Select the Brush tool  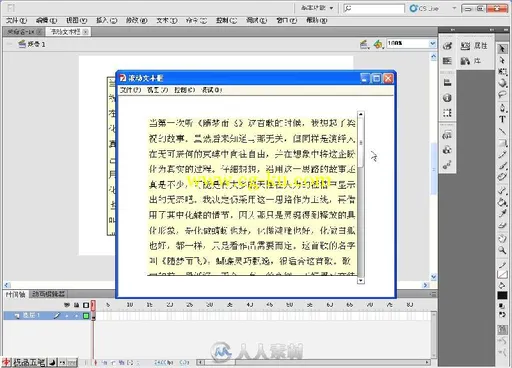pyautogui.click(x=502, y=166)
